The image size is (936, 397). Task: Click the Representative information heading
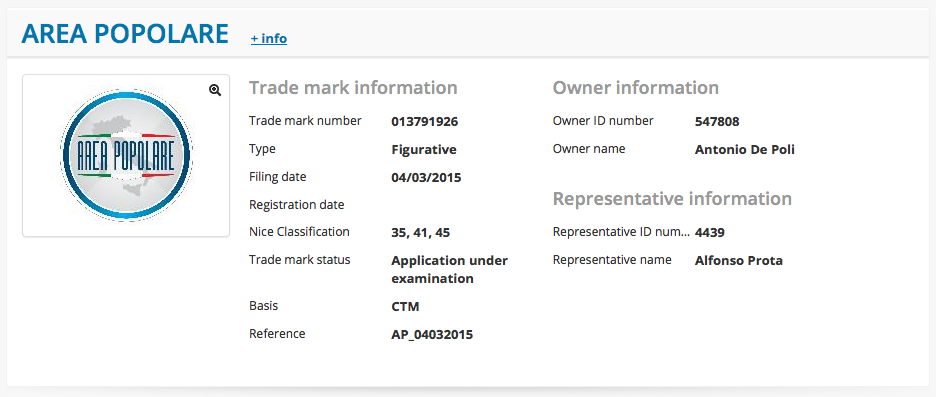(672, 199)
